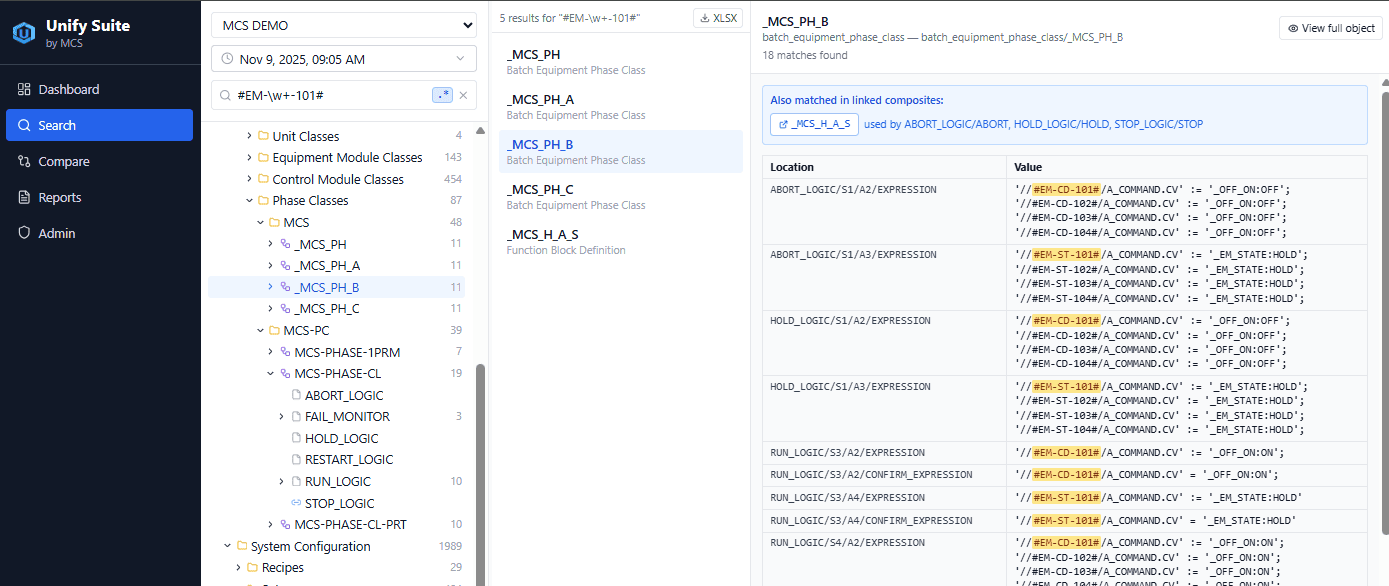
Task: Click the clock icon in date field
Action: pos(227,59)
